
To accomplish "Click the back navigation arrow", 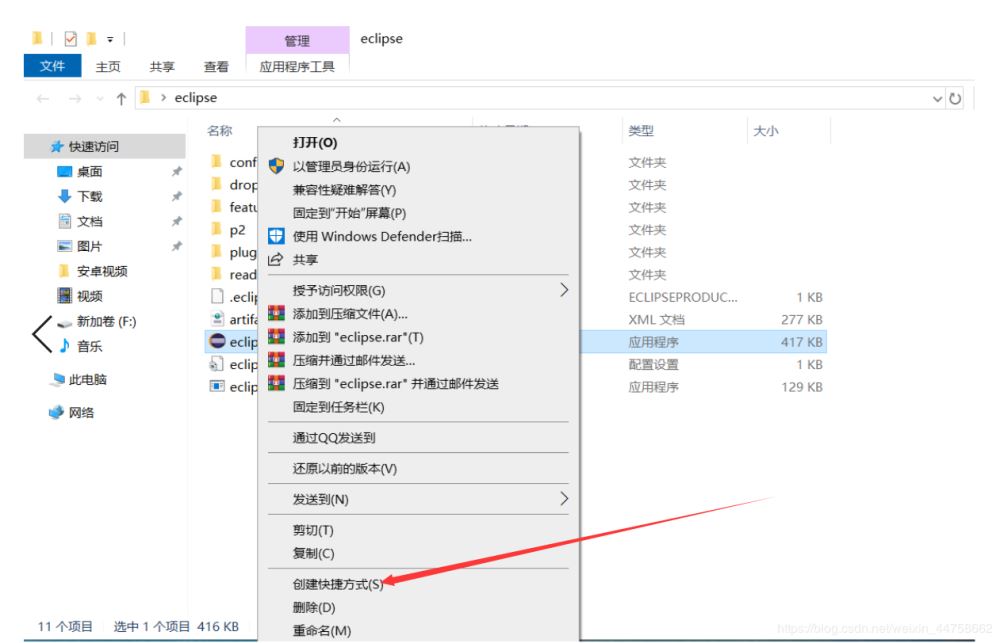I will pos(41,97).
